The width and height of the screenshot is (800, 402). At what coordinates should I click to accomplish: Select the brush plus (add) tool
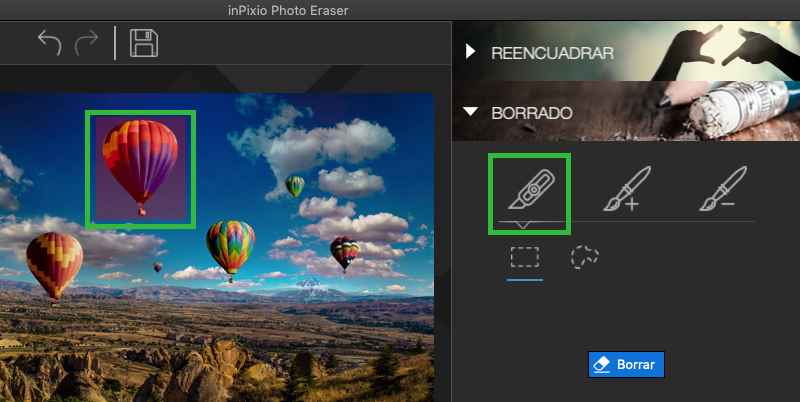627,189
